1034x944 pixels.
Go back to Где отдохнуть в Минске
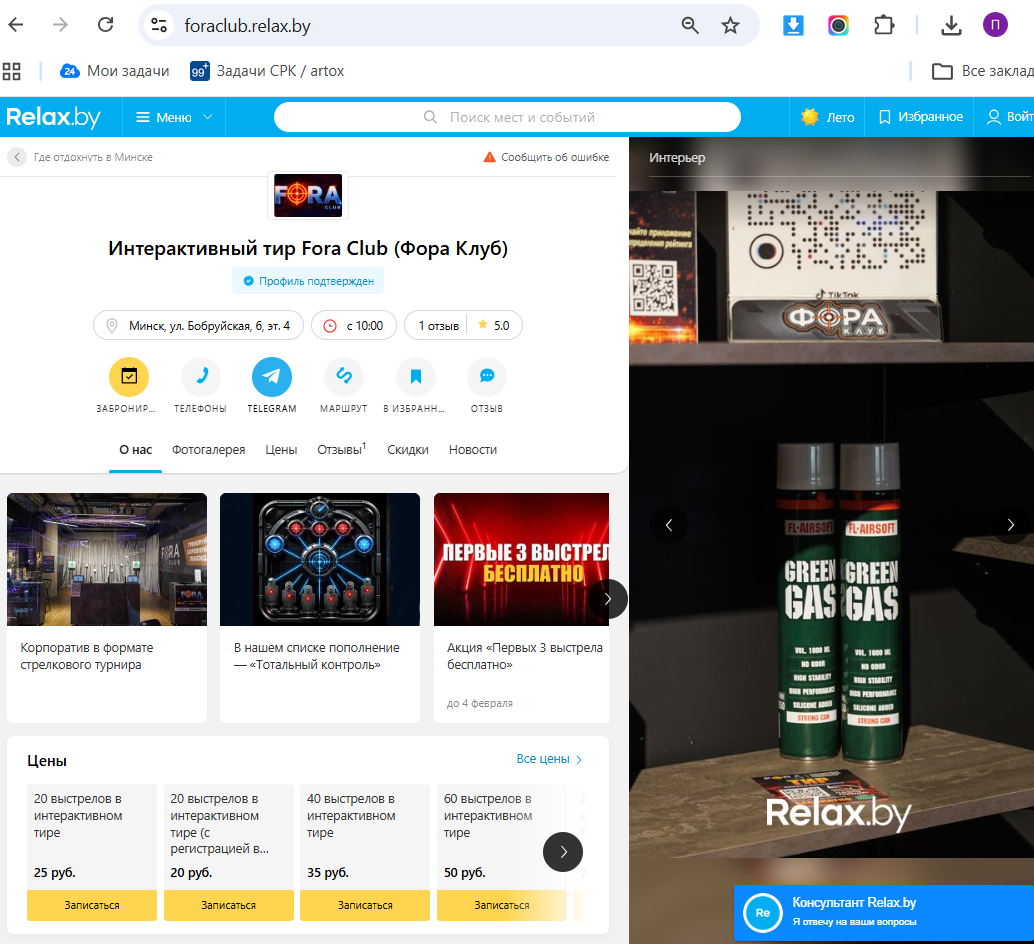click(80, 157)
